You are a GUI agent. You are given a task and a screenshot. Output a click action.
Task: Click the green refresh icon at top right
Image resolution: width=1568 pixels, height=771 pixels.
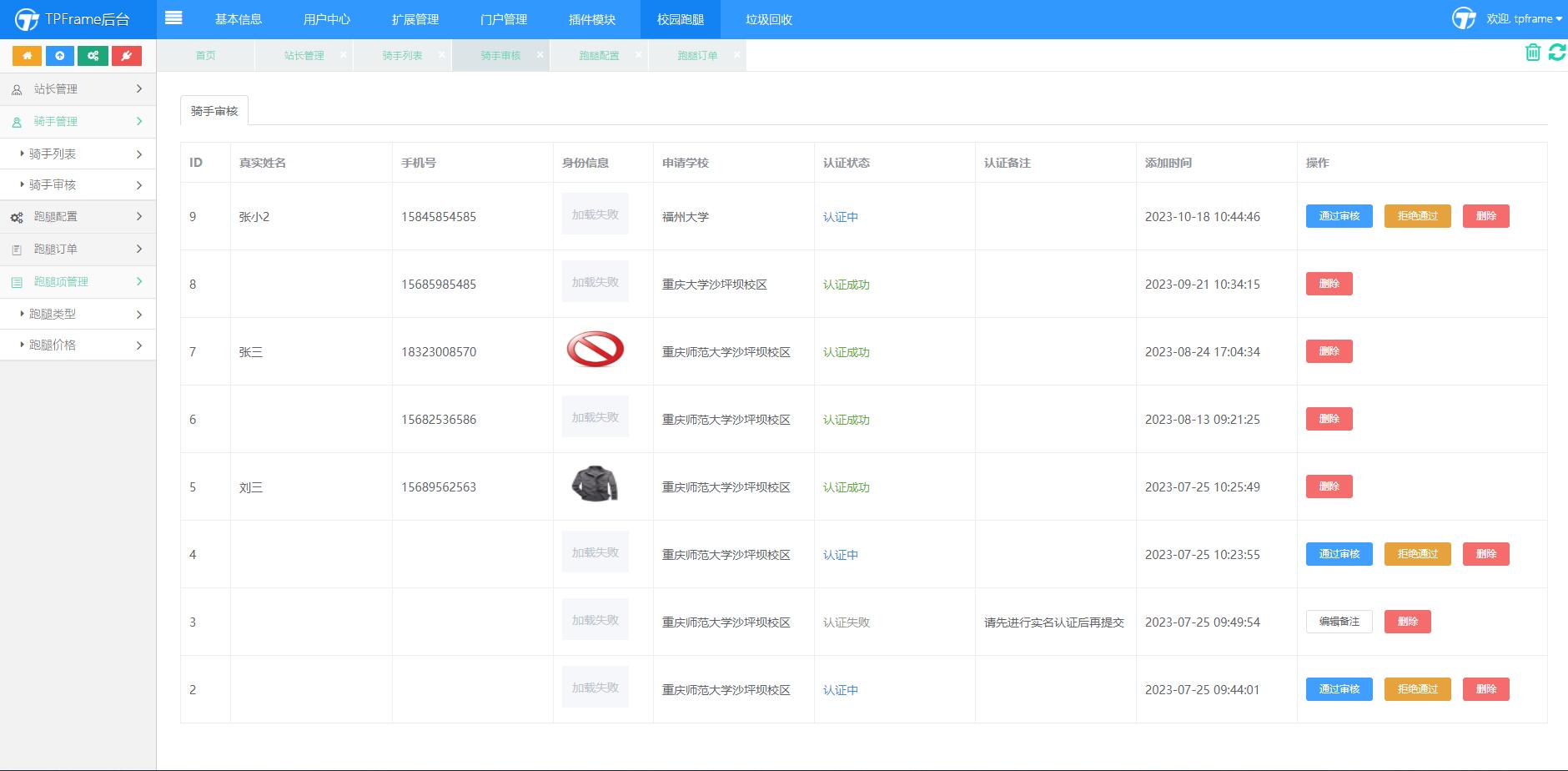click(1557, 53)
